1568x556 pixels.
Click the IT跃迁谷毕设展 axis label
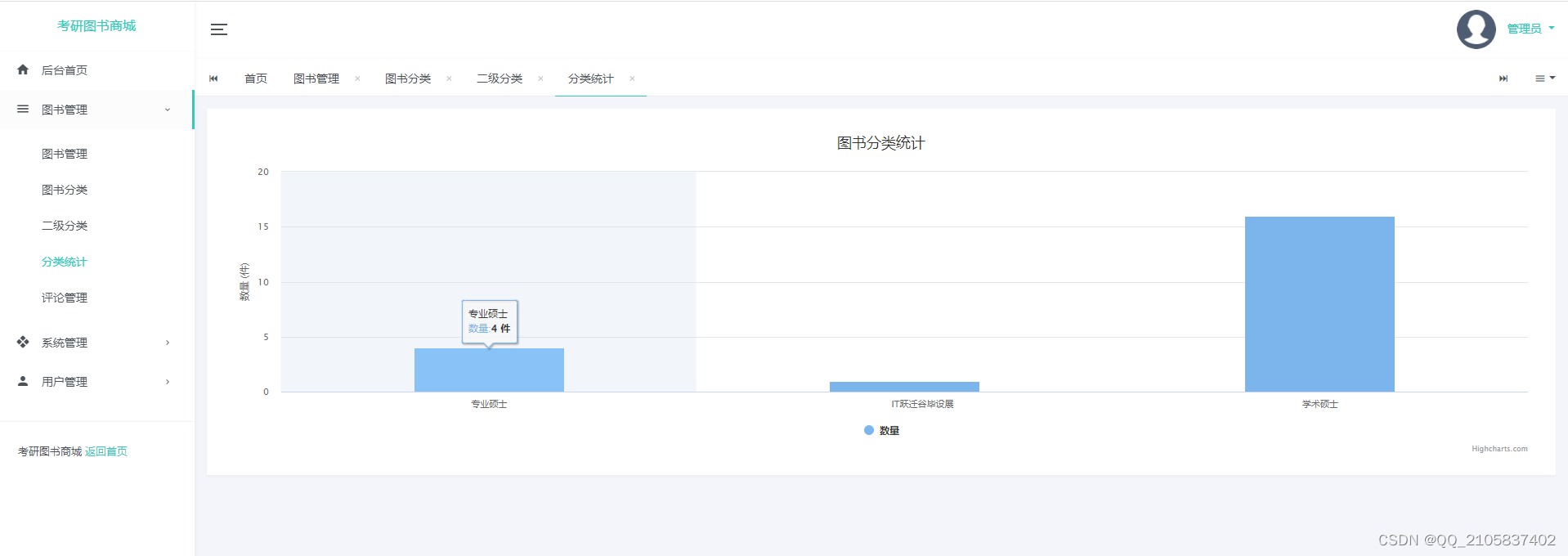tap(922, 404)
